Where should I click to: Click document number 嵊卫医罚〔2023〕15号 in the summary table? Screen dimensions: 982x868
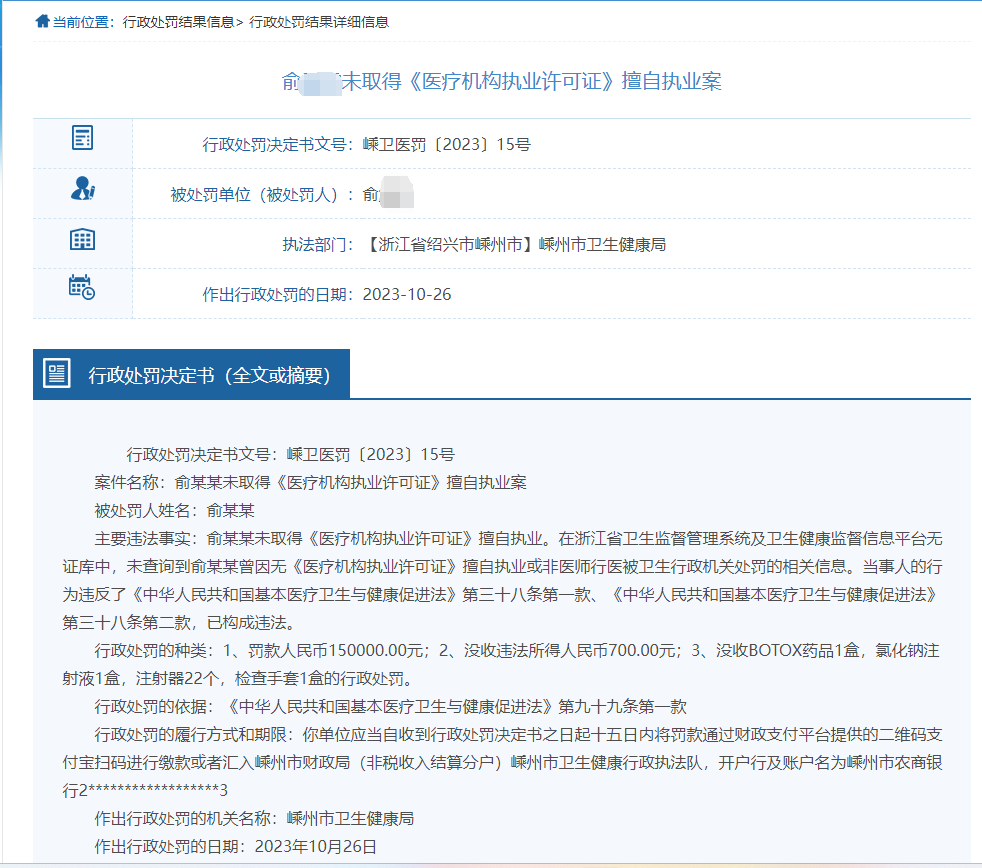[x=444, y=145]
